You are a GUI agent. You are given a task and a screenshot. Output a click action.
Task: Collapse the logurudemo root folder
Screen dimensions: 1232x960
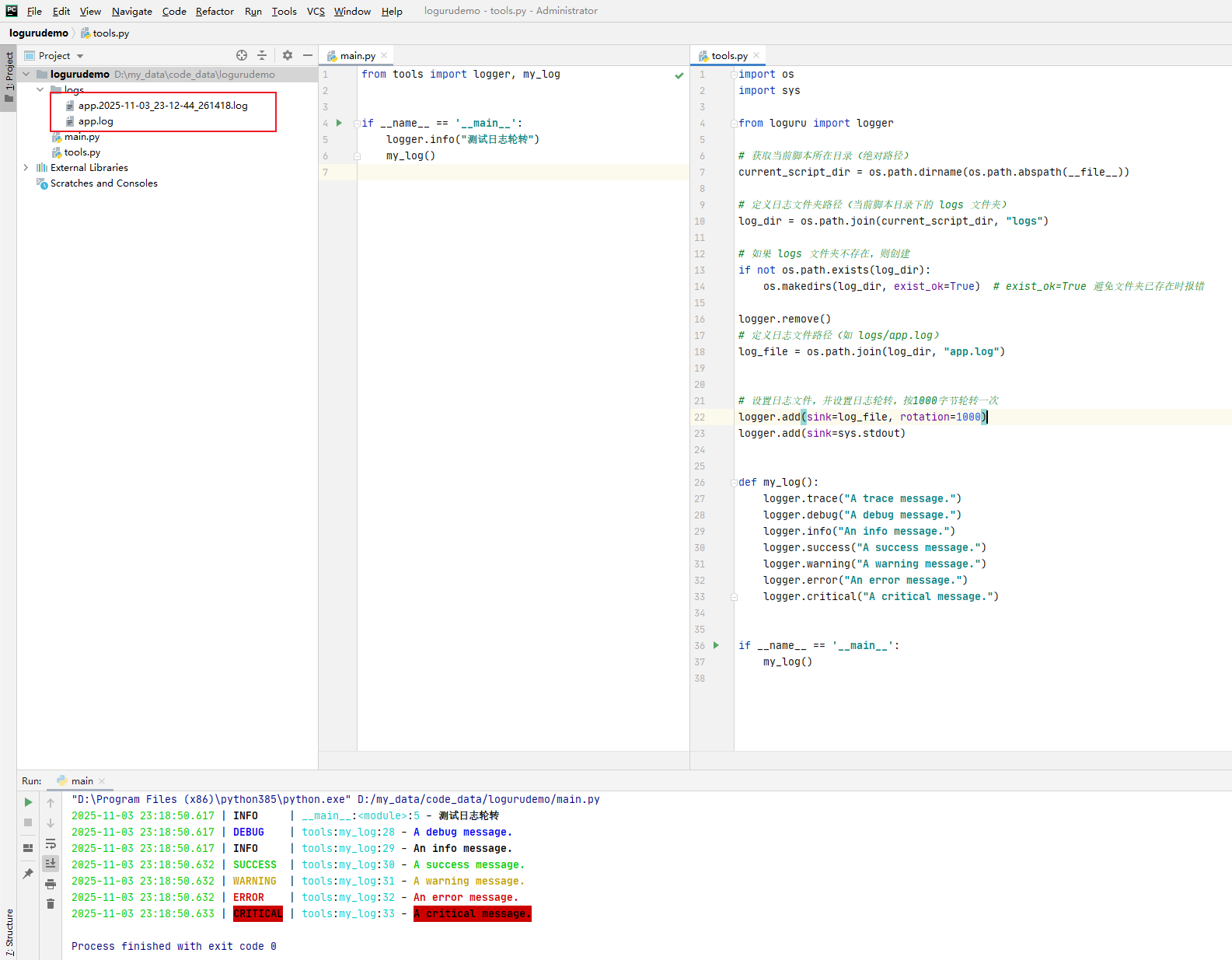(x=26, y=75)
